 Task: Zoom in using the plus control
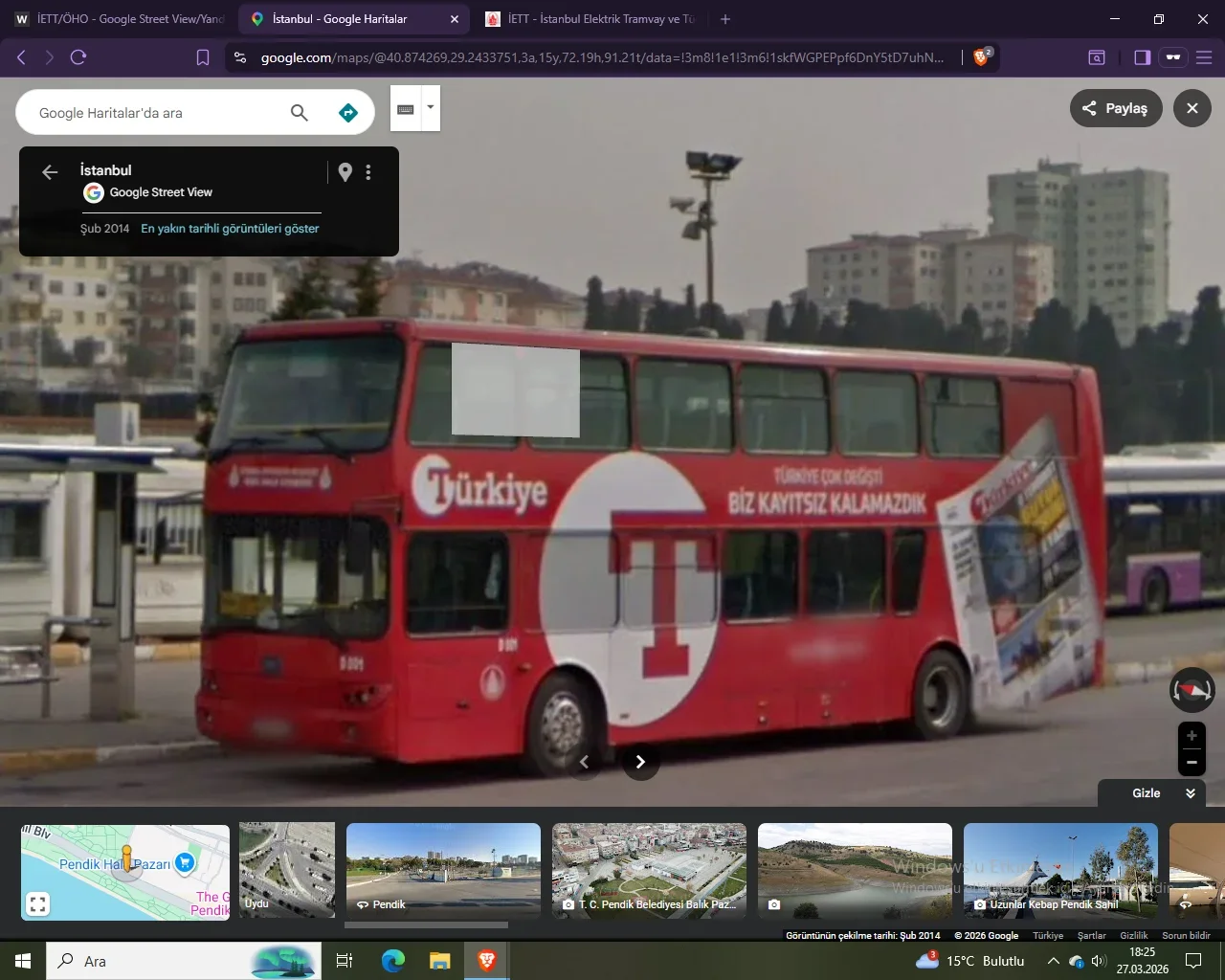(1192, 735)
